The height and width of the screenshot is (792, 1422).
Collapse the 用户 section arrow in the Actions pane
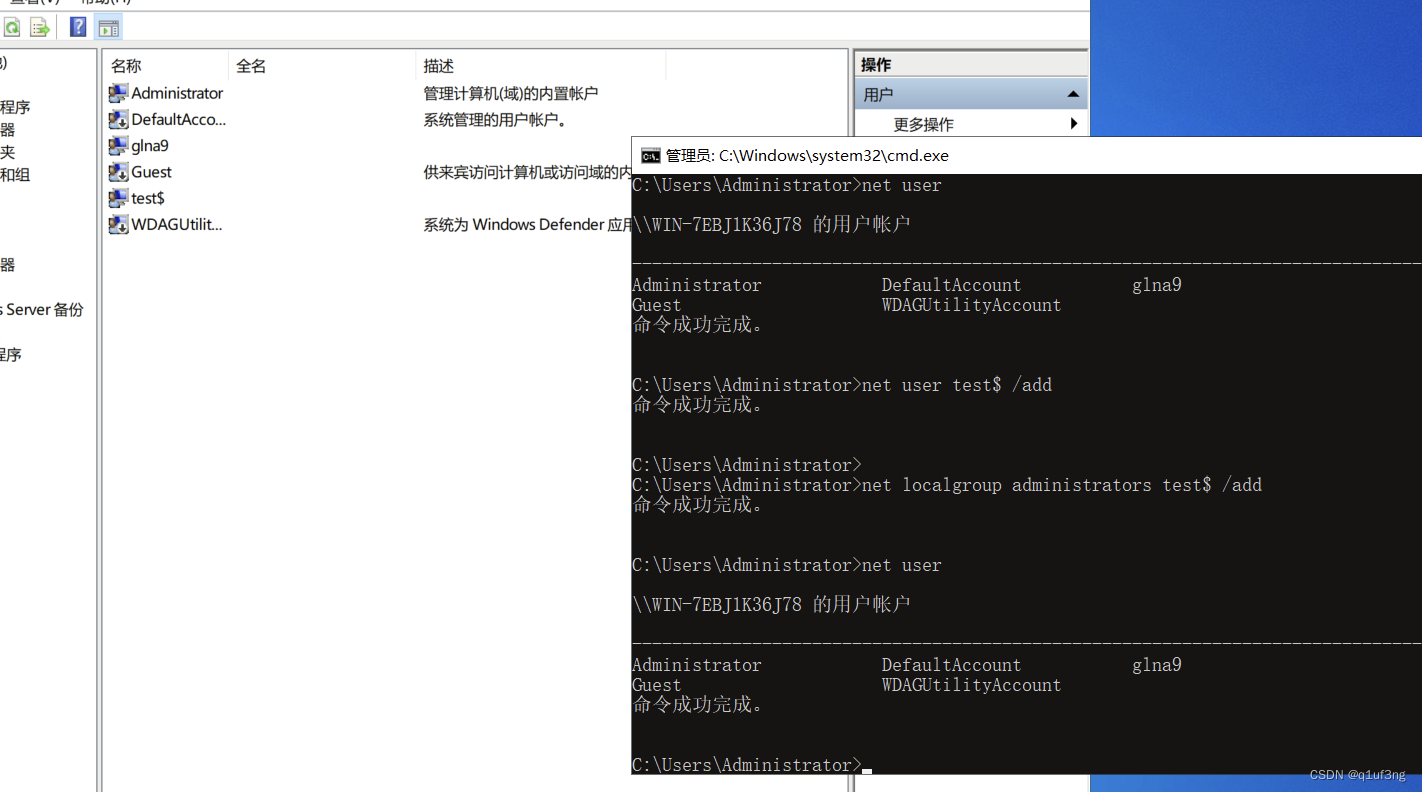coord(1073,94)
